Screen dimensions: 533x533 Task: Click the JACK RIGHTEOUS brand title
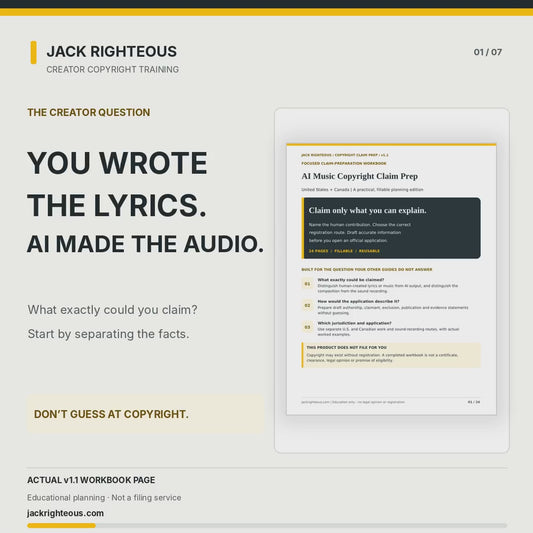click(111, 52)
